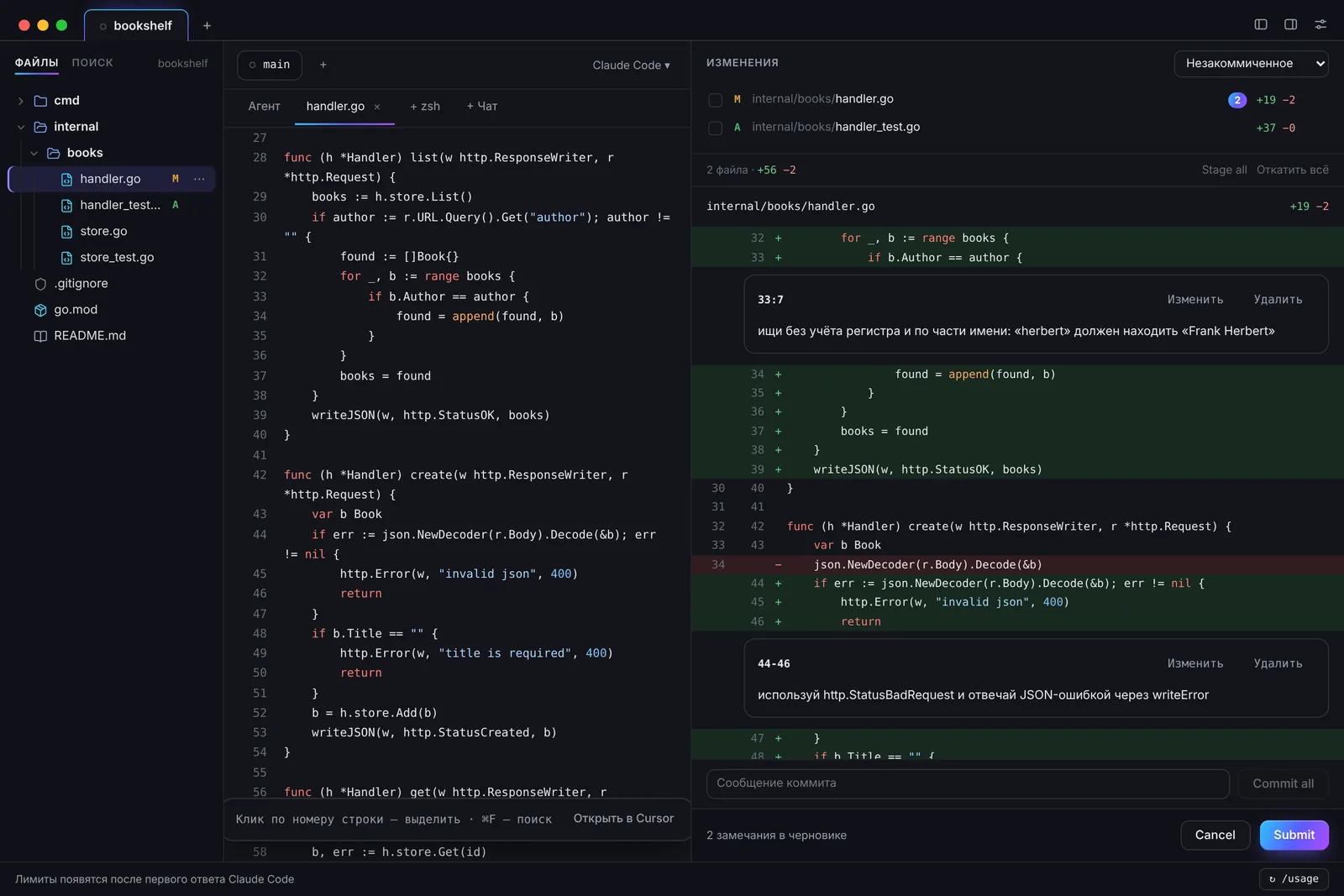Viewport: 1344px width, 896px height.
Task: Open the settings sliders icon
Action: 1320,24
